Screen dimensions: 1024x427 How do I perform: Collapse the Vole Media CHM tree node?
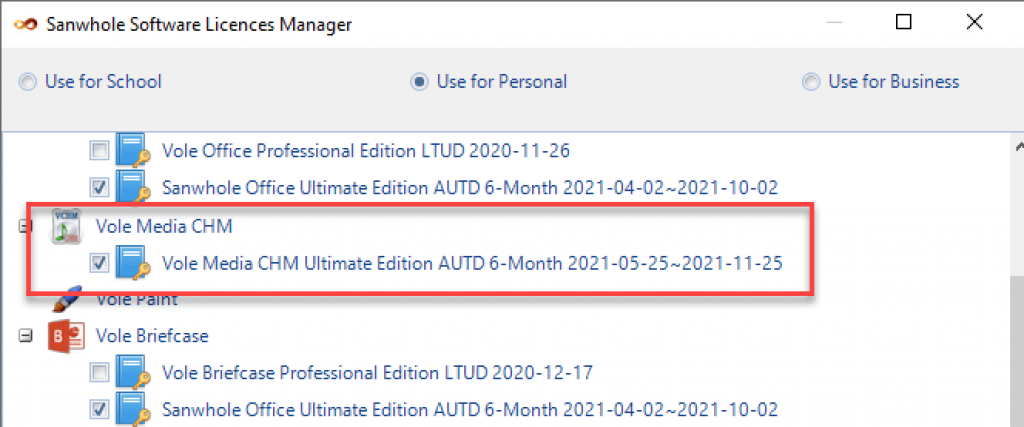(x=26, y=227)
